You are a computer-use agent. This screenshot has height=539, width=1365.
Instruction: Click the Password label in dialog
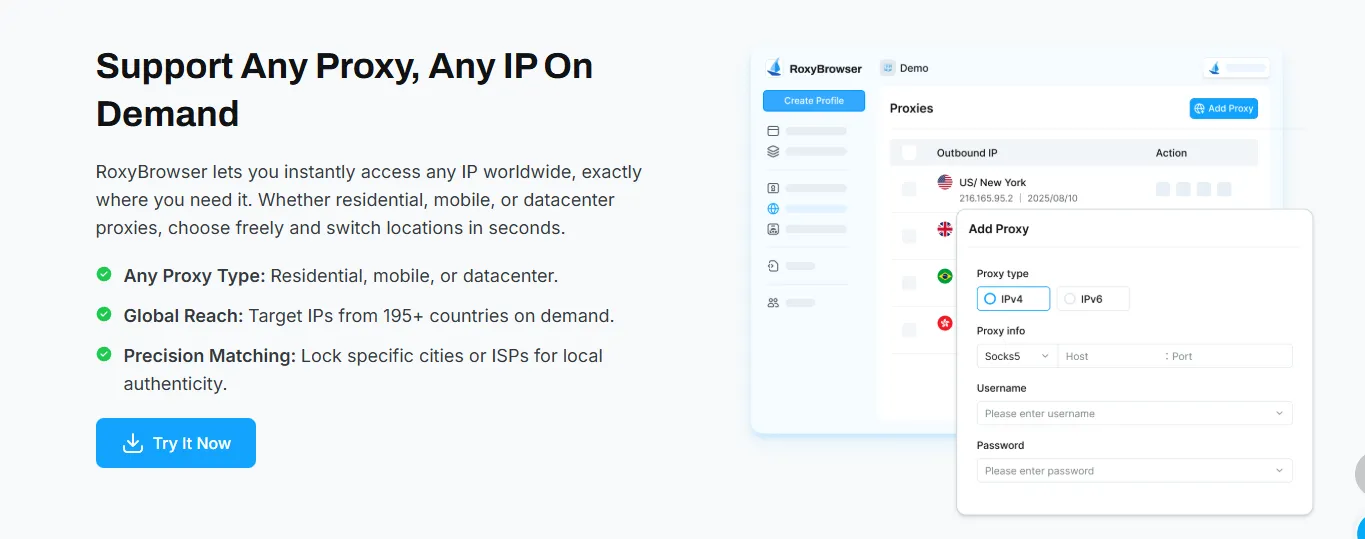click(1000, 444)
